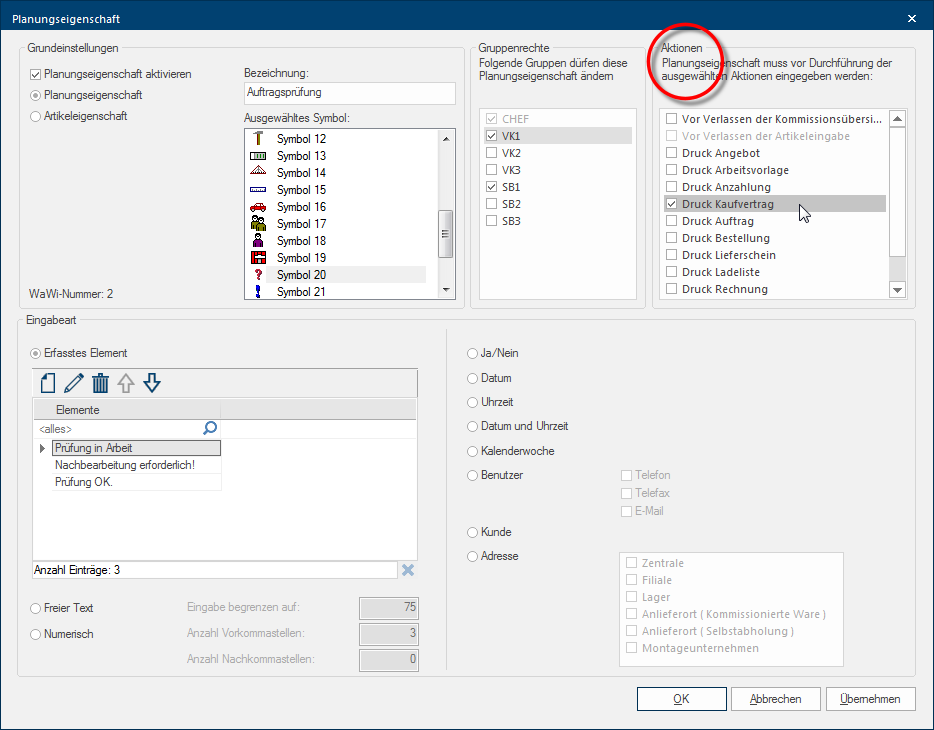Select the Artikeleigenschaft radio option
Image resolution: width=934 pixels, height=730 pixels.
click(36, 116)
